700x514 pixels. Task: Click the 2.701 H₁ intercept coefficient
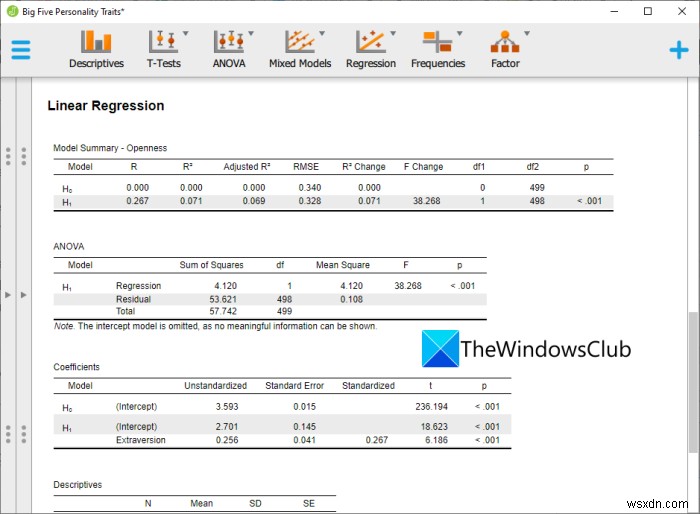[x=227, y=426]
